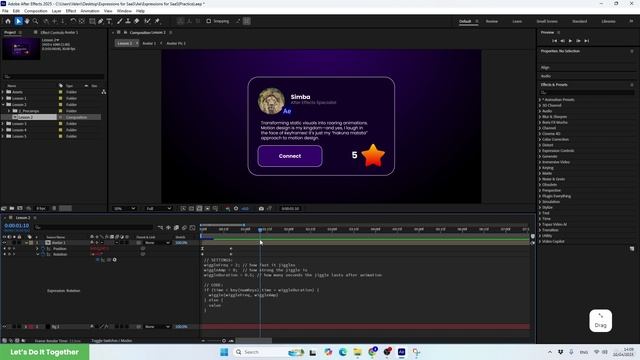This screenshot has width=640, height=360.
Task: Select the Rectangle shape tool
Action: [92, 21]
